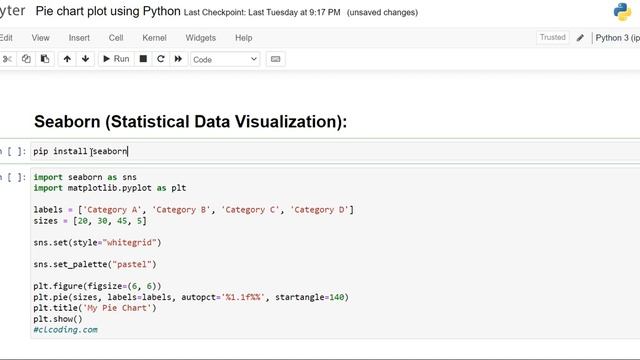Restart the kernel with circular arrow icon
The width and height of the screenshot is (640, 360).
click(161, 59)
